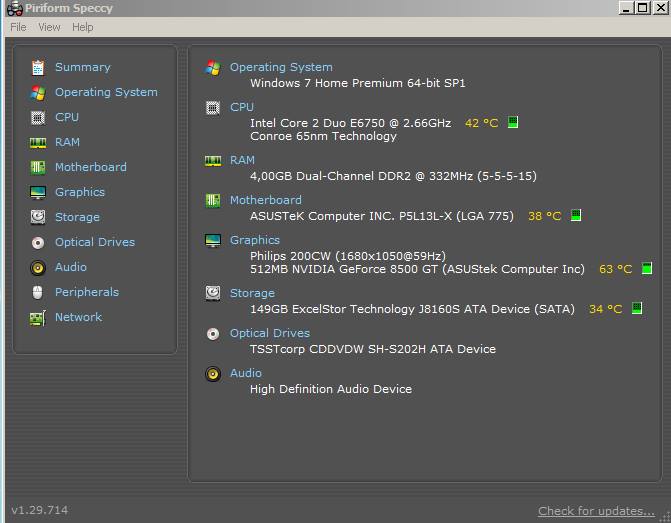The width and height of the screenshot is (671, 523).
Task: Click the 42 °C CPU temperature value
Action: click(481, 123)
